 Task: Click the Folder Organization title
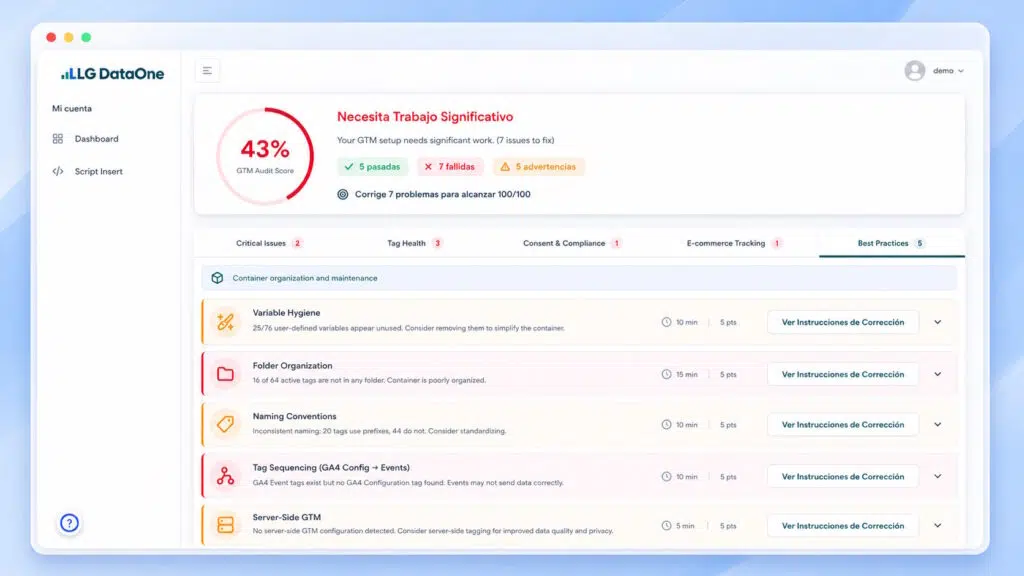(293, 366)
